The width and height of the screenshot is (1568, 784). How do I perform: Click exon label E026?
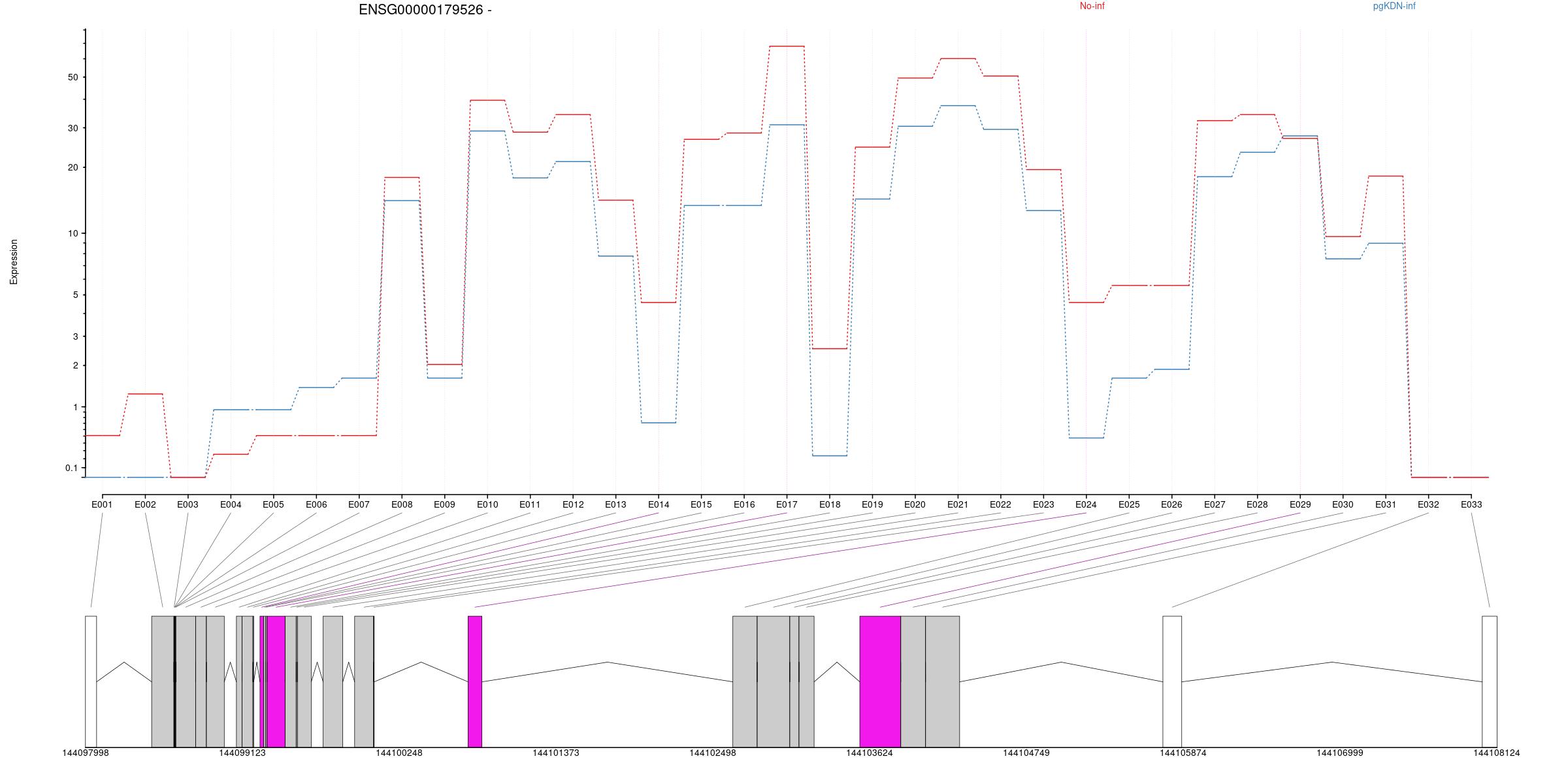[1171, 504]
